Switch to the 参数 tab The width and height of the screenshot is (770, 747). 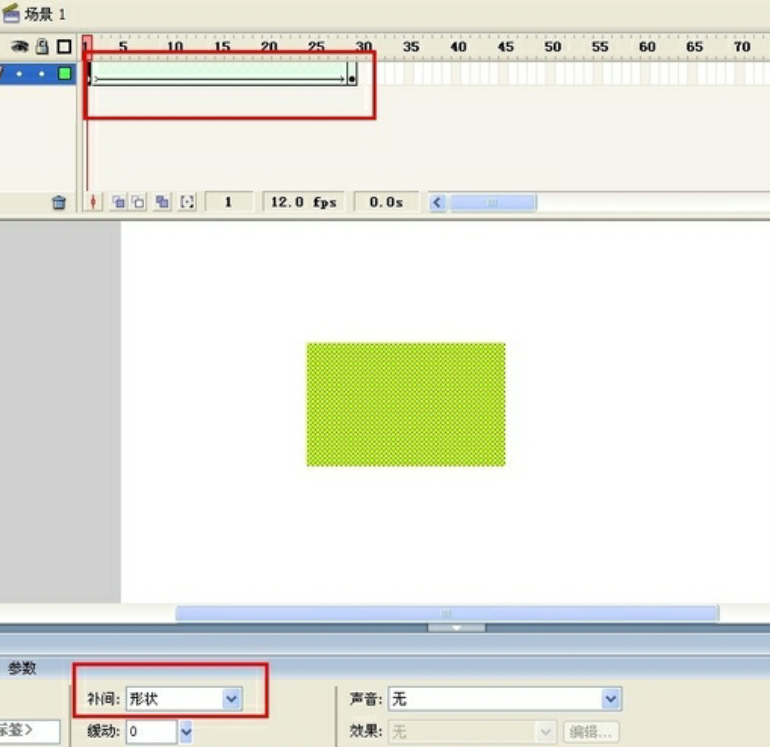coord(23,668)
